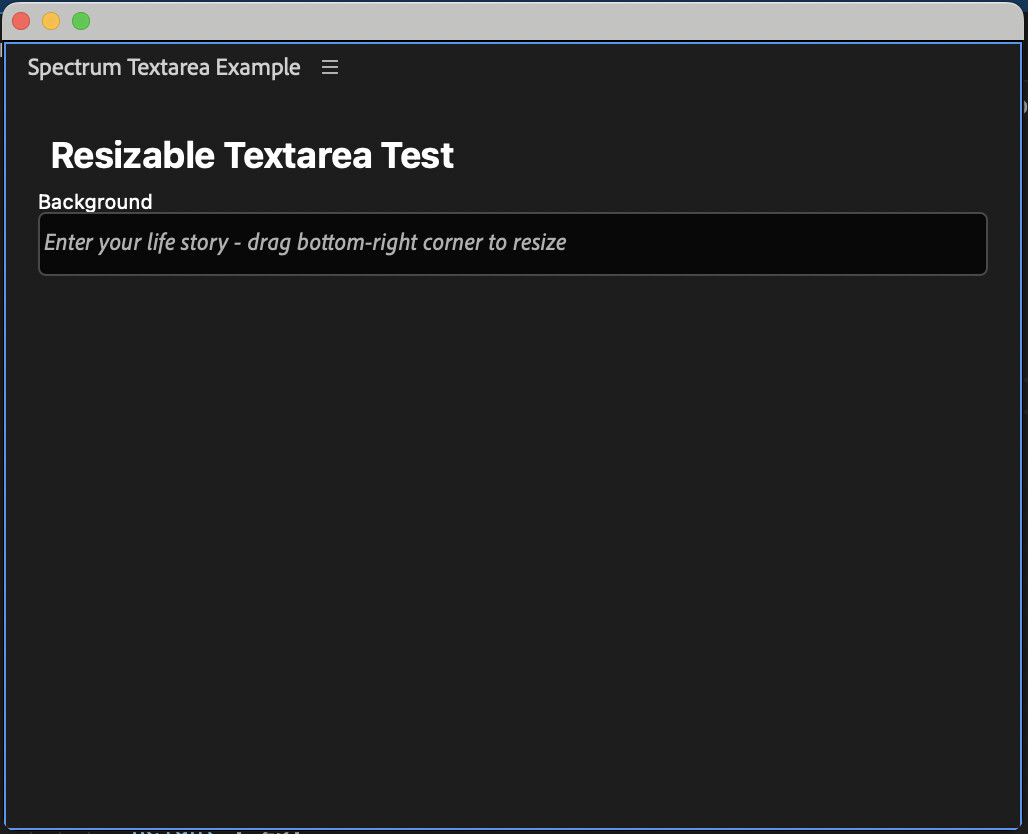Close the window with the red button
1028x834 pixels.
click(x=21, y=21)
